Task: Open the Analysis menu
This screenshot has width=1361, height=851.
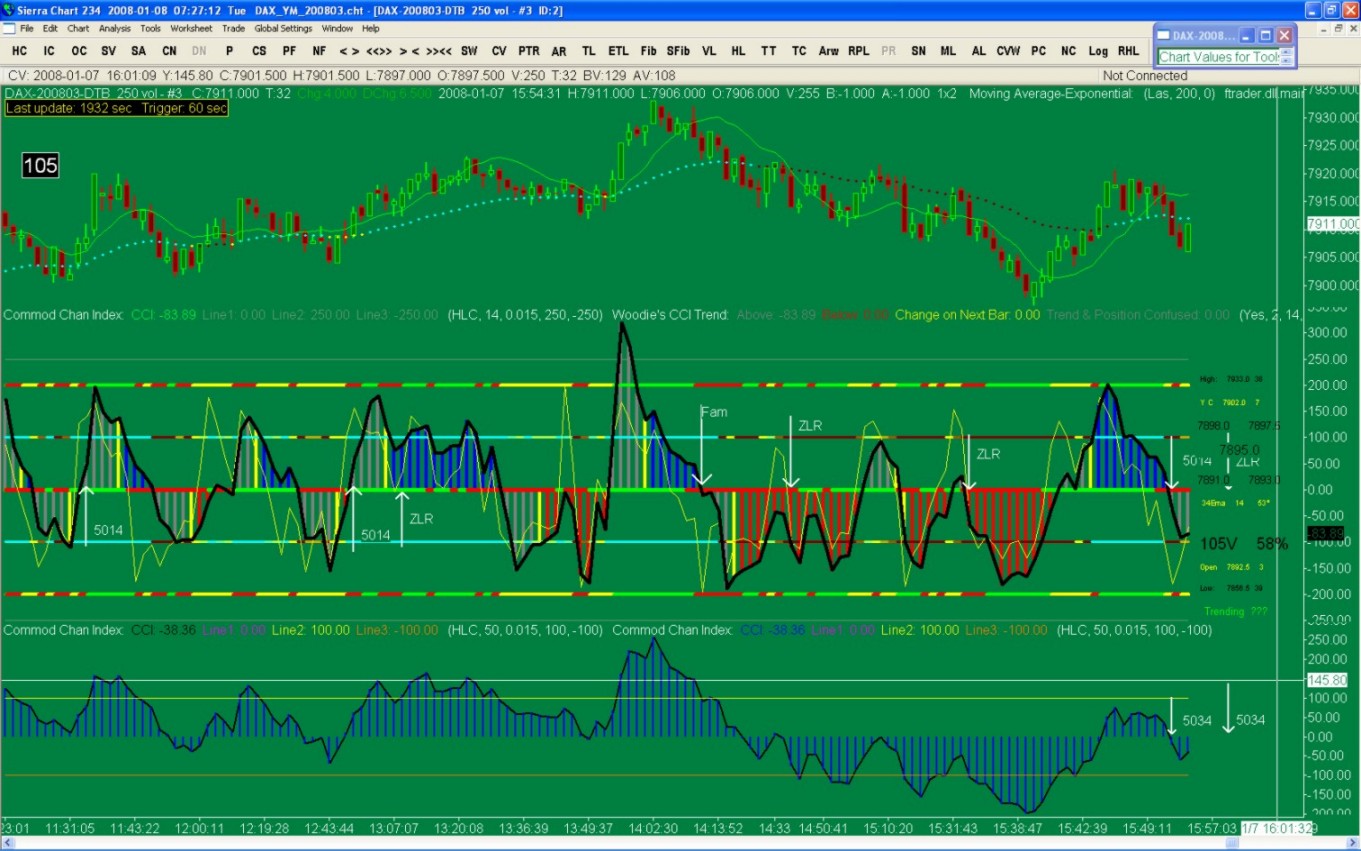Action: (115, 29)
